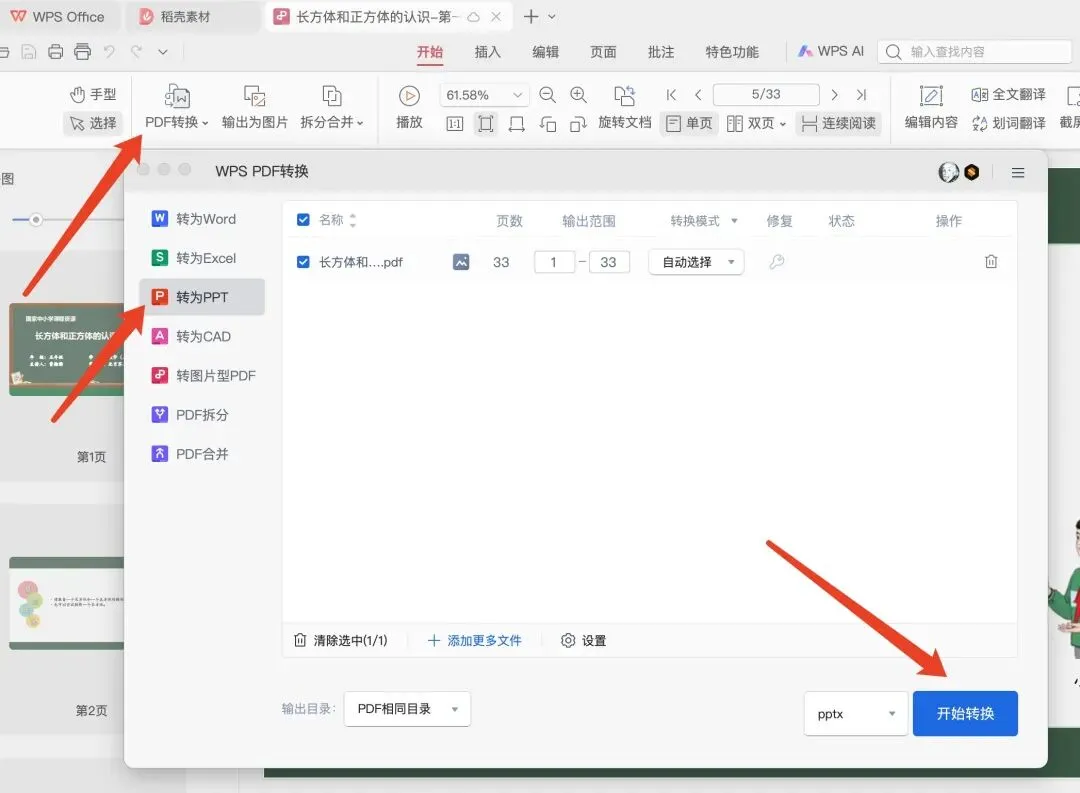Open the dialog hamburger menu
The width and height of the screenshot is (1080, 793).
1017,173
